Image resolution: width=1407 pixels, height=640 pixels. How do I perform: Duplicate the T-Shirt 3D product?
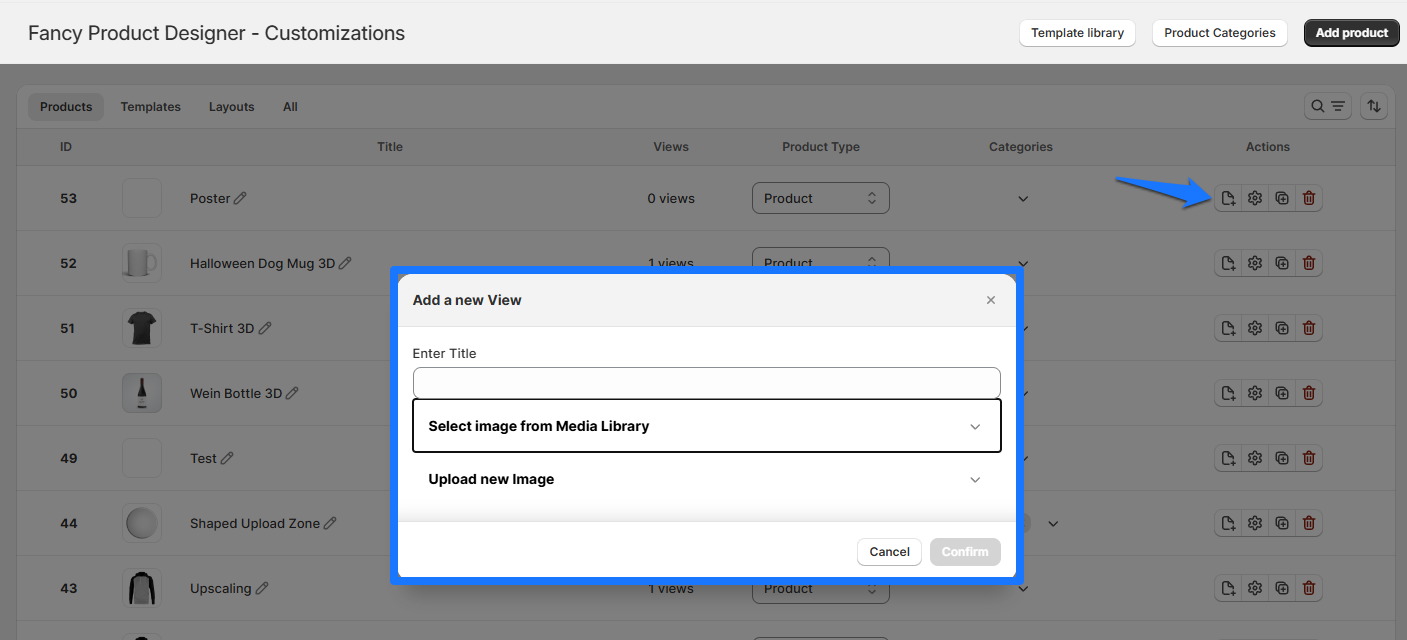pos(1282,328)
